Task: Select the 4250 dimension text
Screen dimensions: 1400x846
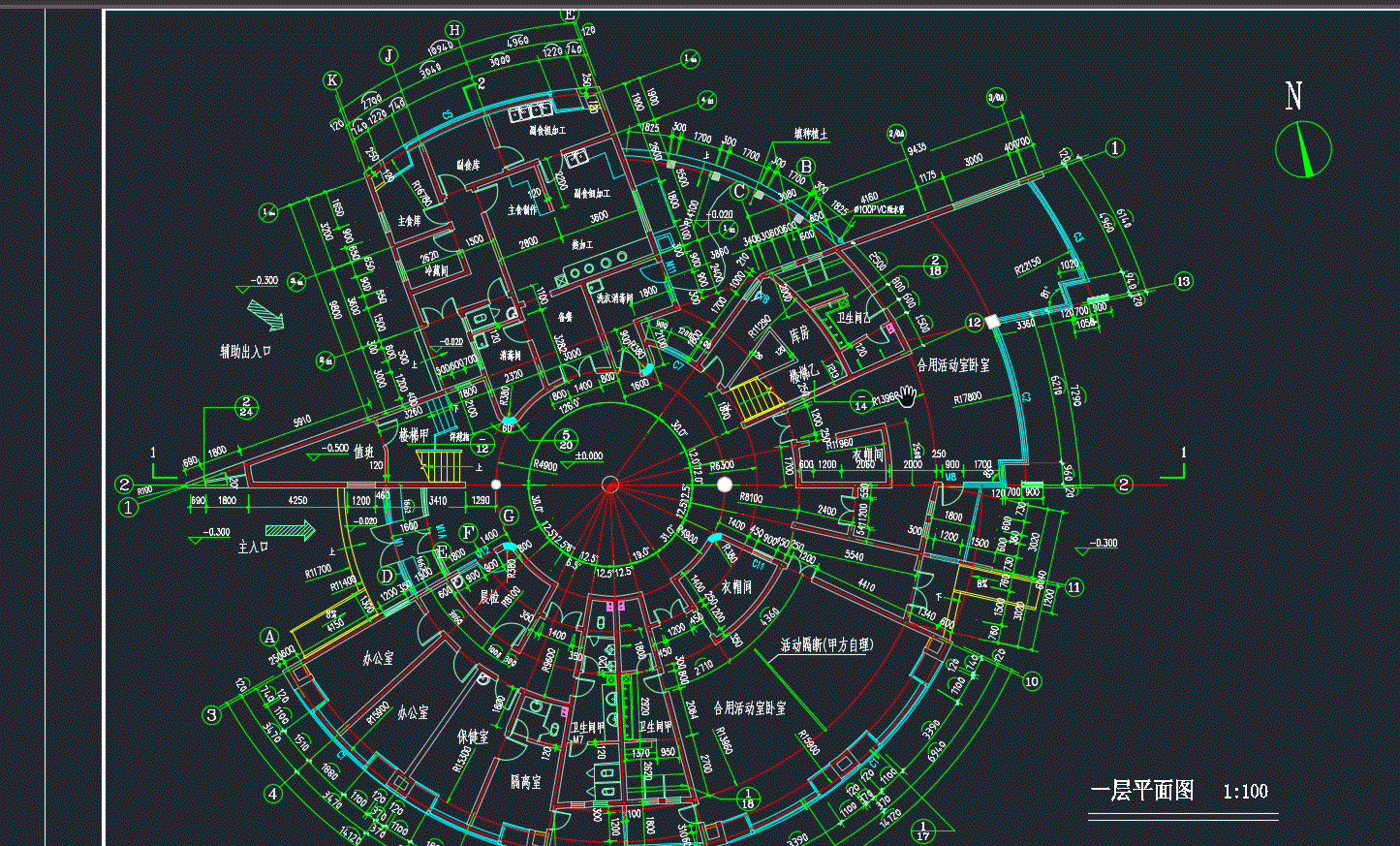Action: (x=297, y=501)
